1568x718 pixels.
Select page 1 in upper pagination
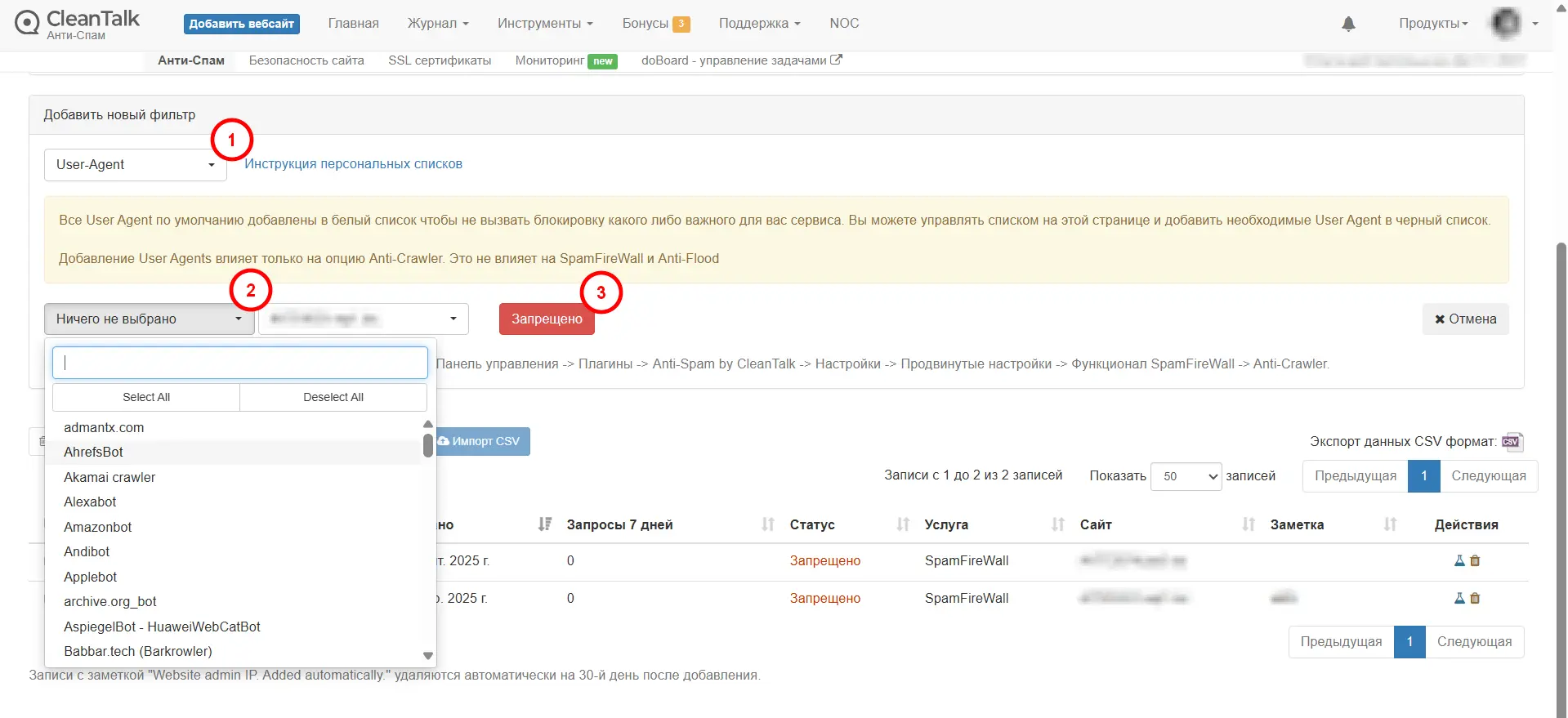click(x=1424, y=476)
